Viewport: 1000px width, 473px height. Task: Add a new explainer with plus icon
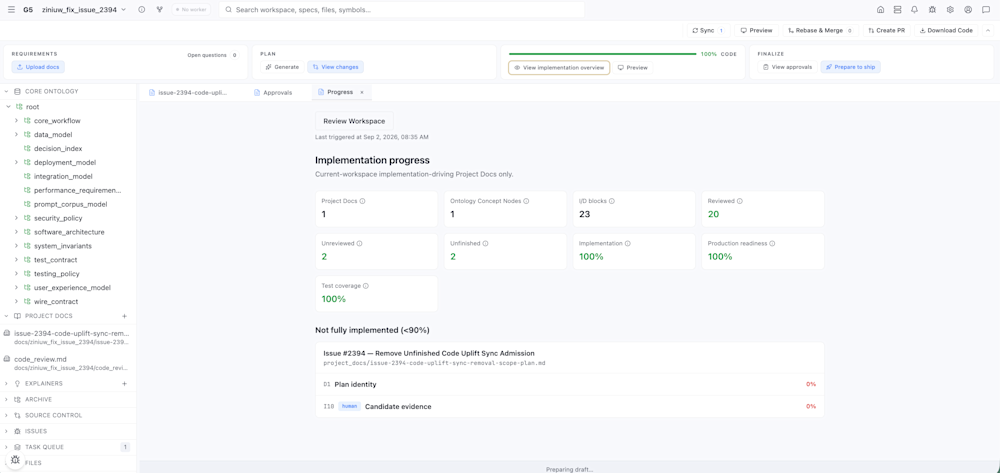click(124, 384)
